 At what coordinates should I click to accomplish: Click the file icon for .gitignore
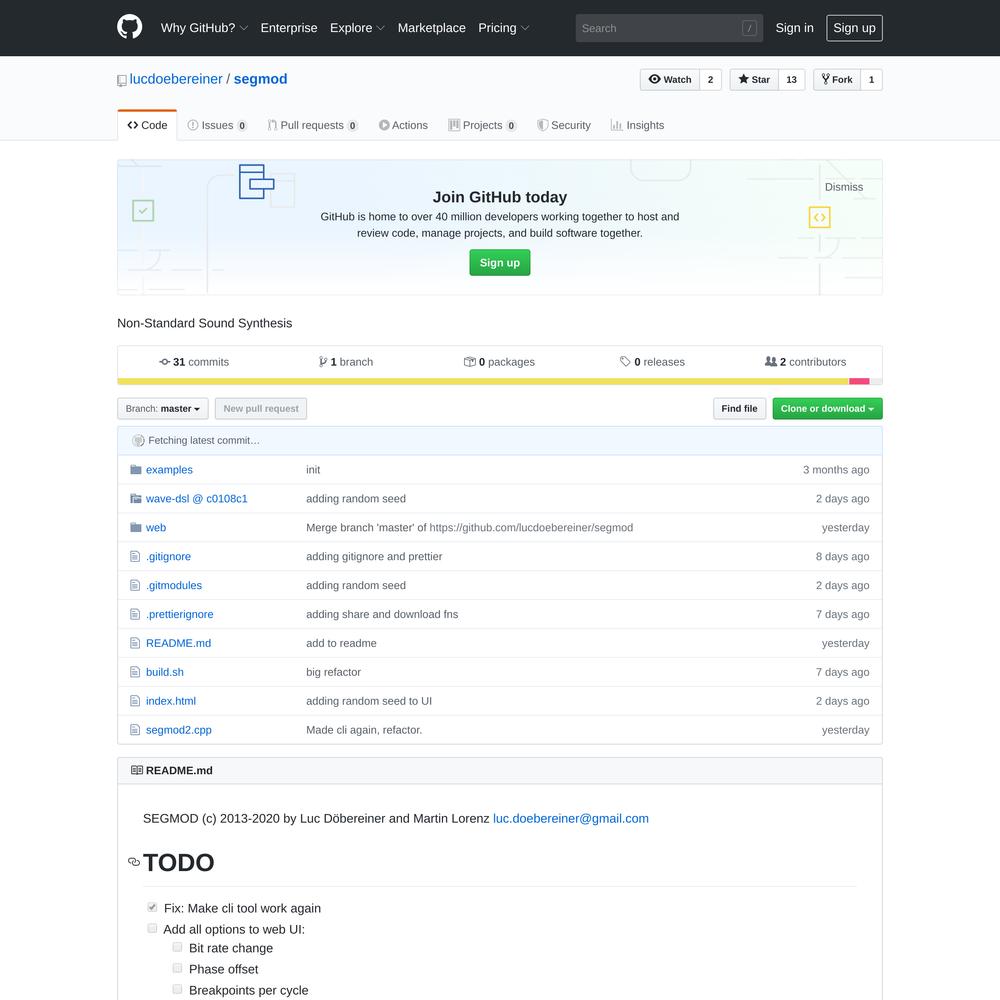pos(135,556)
